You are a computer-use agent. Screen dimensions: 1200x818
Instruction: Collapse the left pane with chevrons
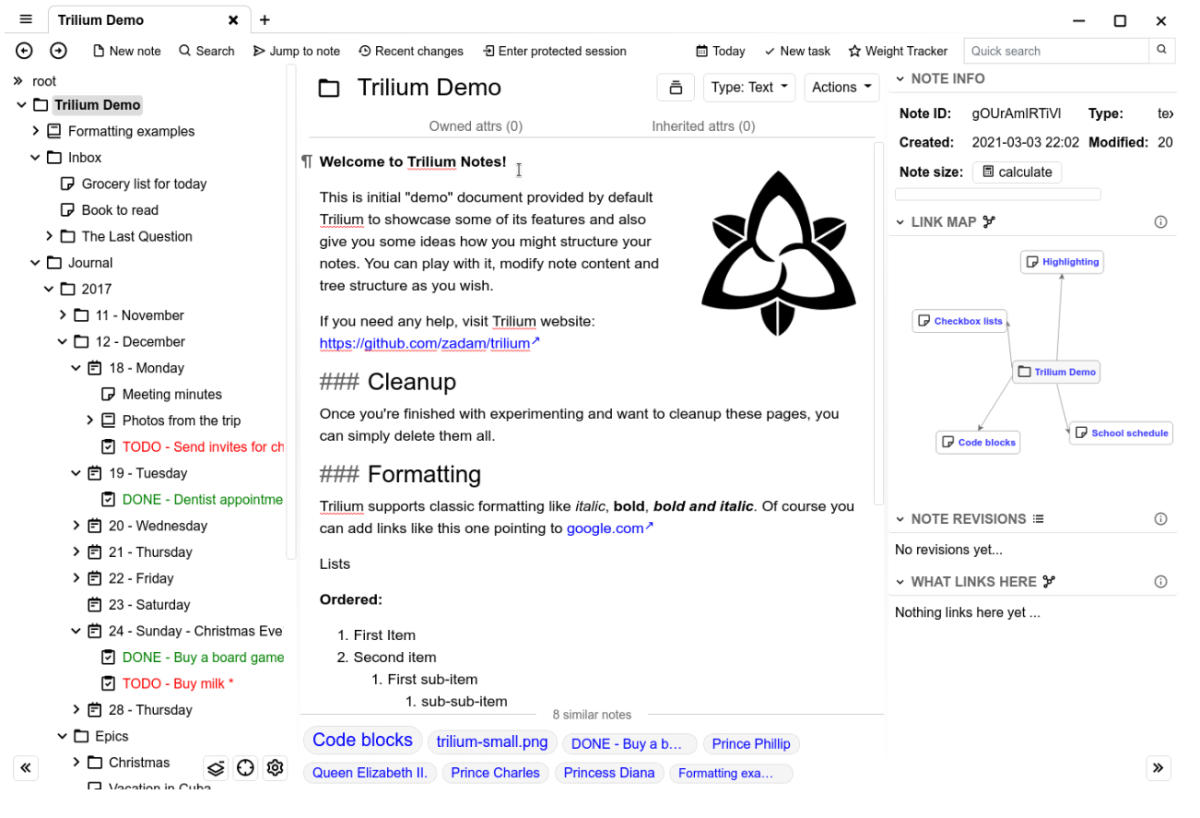[25, 768]
